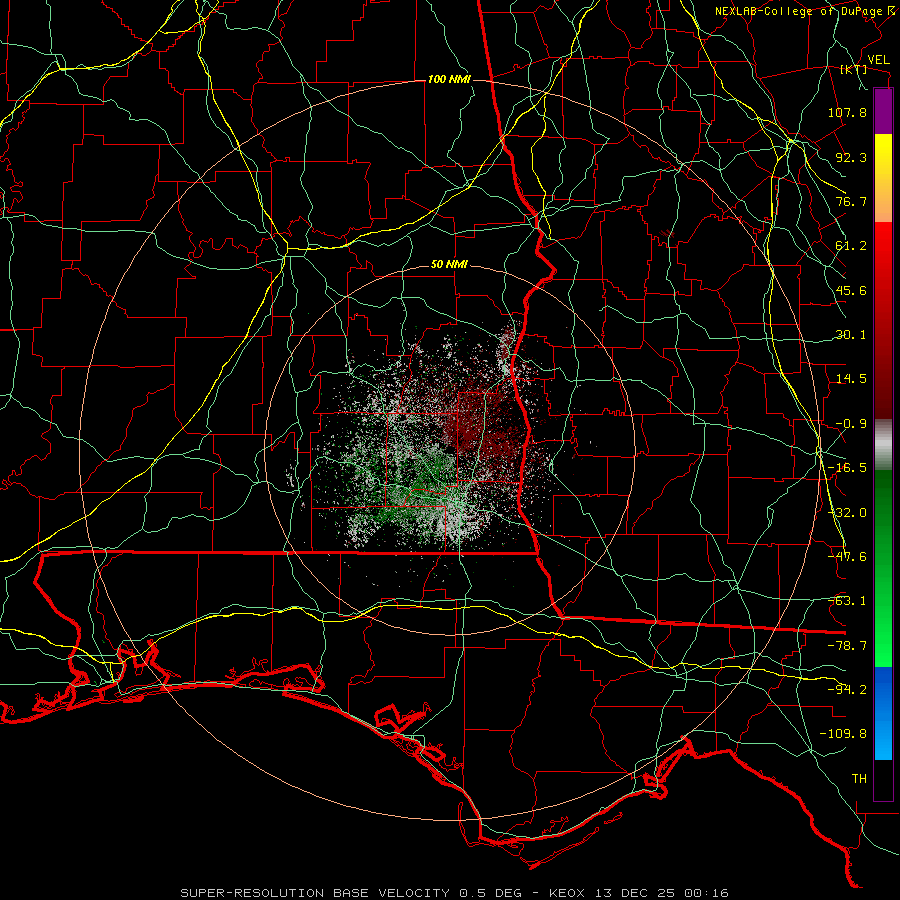Click the blue segment of the color bar
The image size is (900, 900).
click(x=883, y=713)
